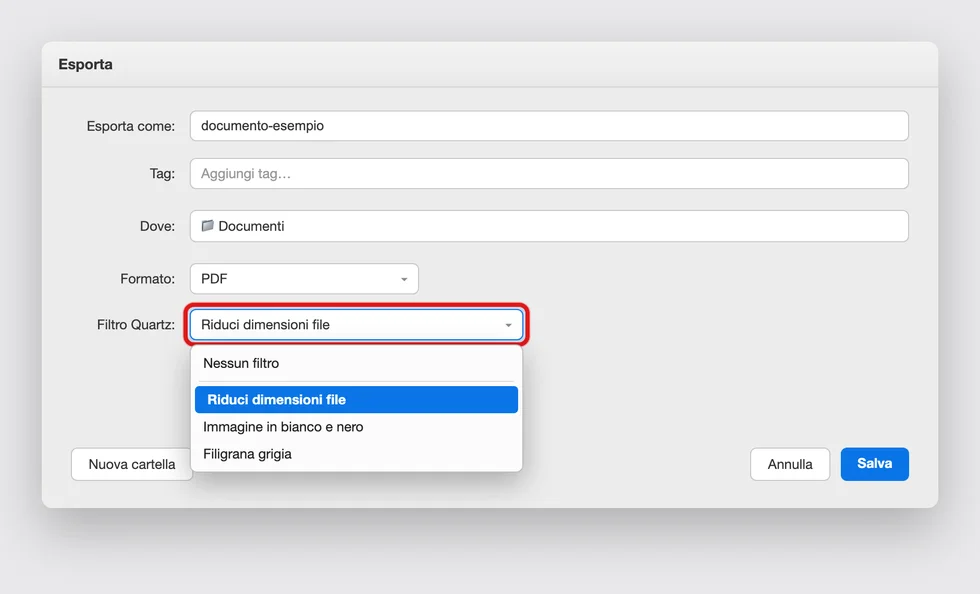Click the Formato dropdown arrow

click(404, 279)
